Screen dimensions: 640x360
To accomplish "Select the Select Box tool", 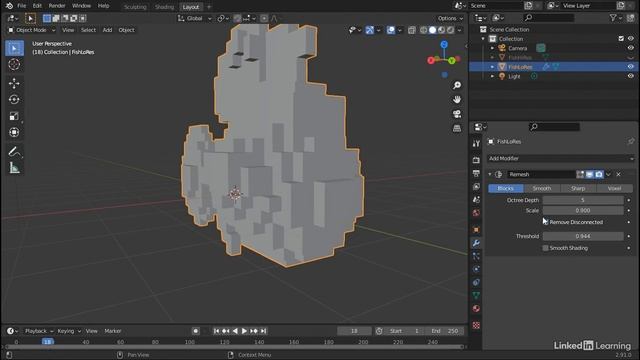I will [x=14, y=48].
